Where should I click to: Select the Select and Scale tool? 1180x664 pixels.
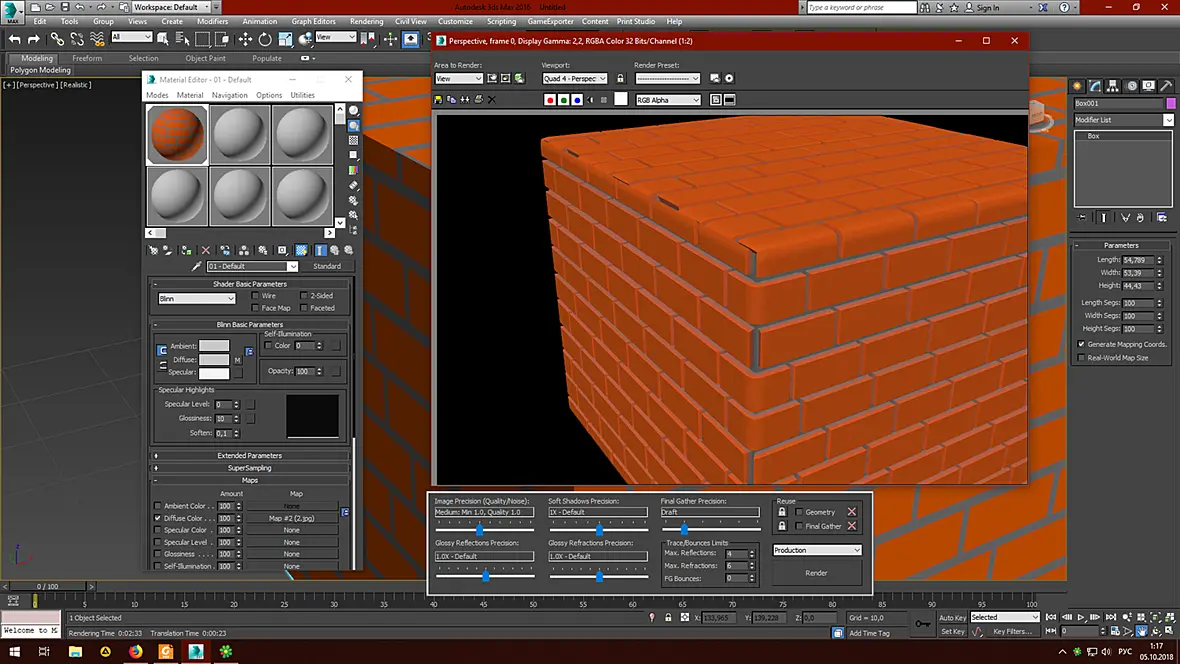285,39
